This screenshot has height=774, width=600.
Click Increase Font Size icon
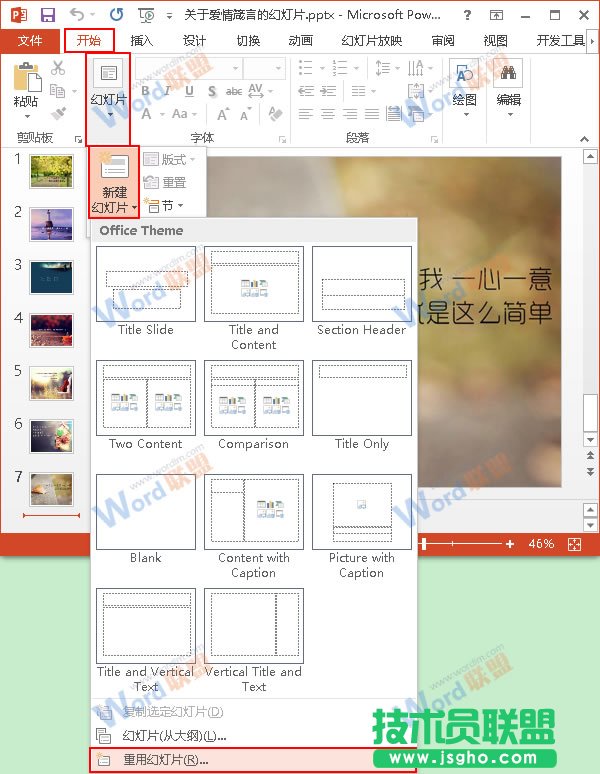(x=223, y=115)
